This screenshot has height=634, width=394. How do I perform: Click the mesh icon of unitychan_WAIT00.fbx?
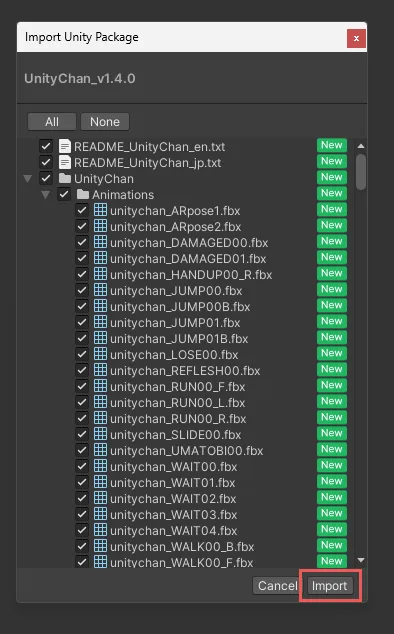[x=100, y=466]
